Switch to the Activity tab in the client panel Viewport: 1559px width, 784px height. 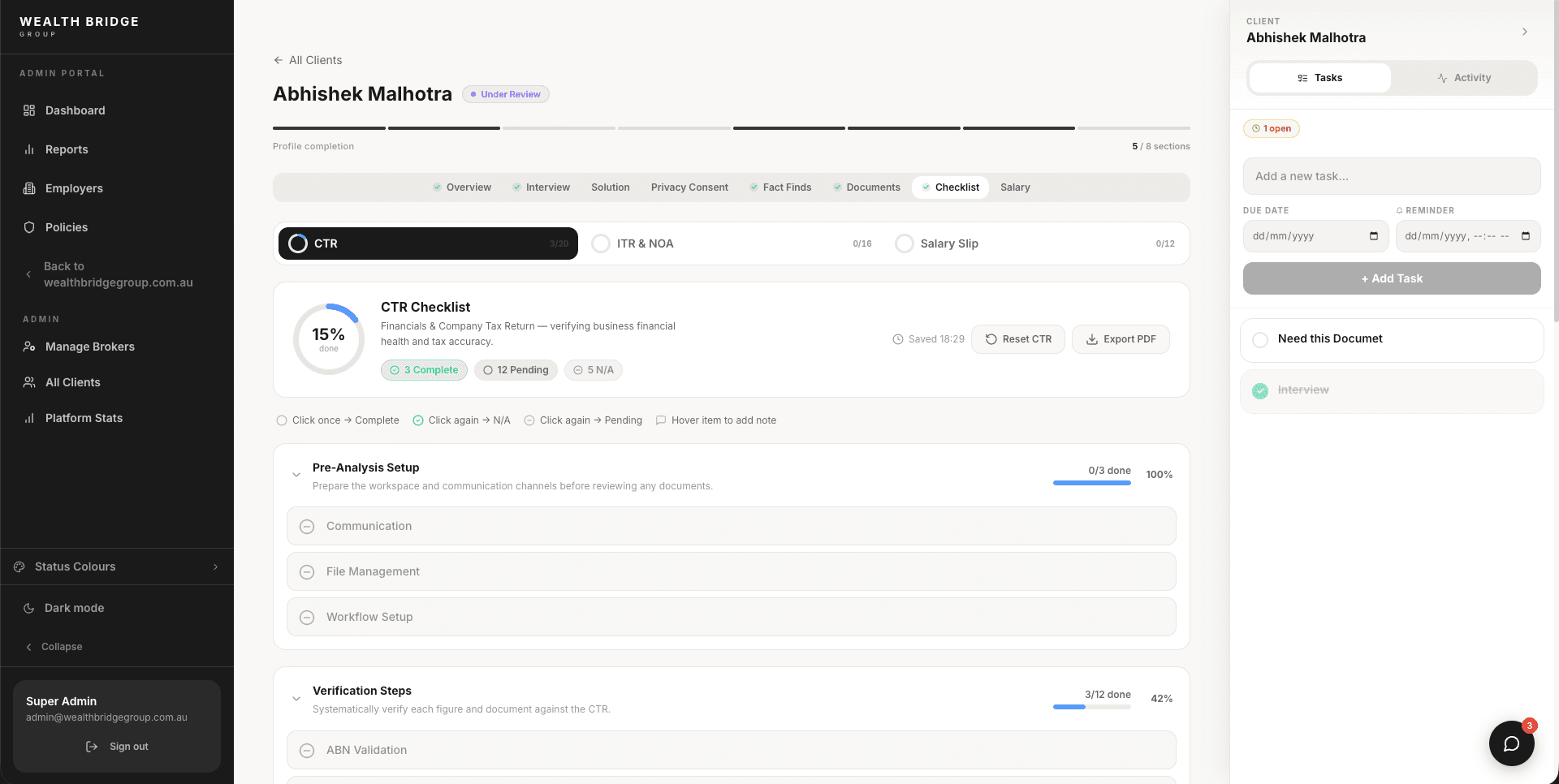(x=1464, y=78)
